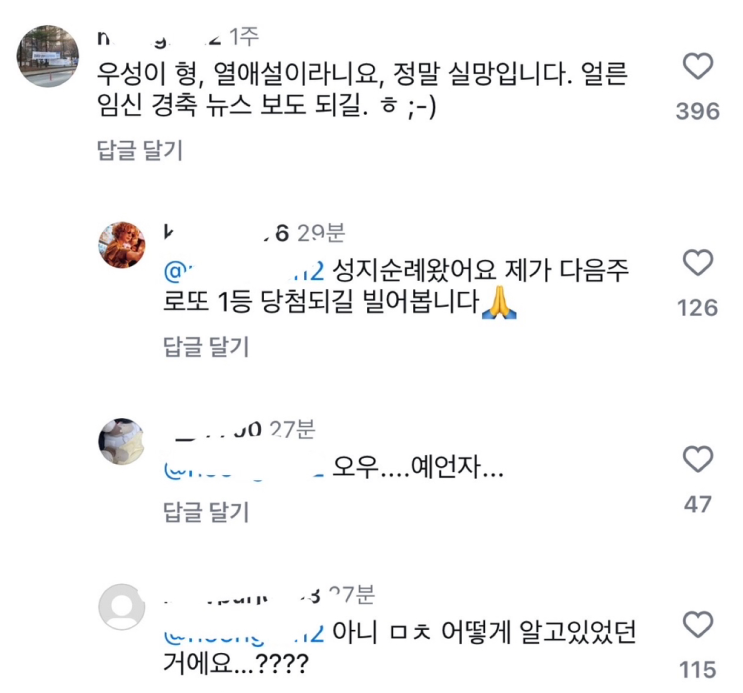743x693 pixels.
Task: Open the username posted 1주 ago
Action: point(160,37)
